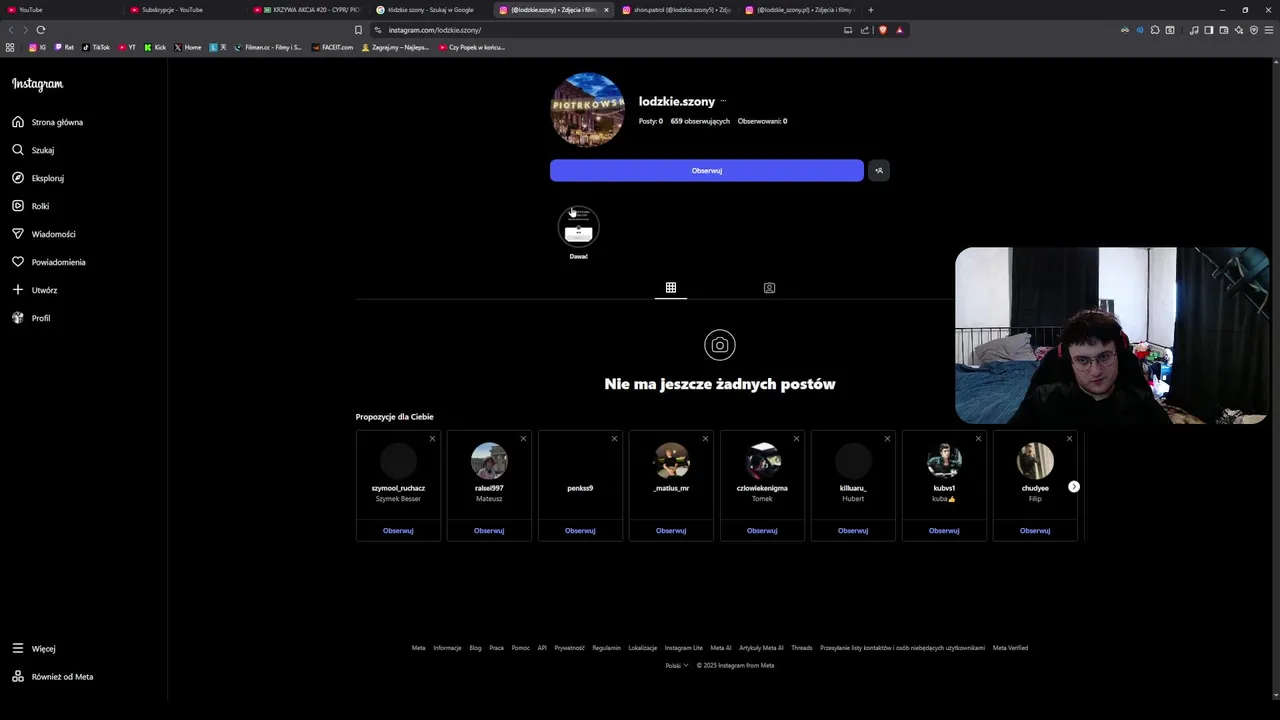Screen dimensions: 1280x720
Task: Open Meta Verified footer link
Action: tap(1010, 648)
